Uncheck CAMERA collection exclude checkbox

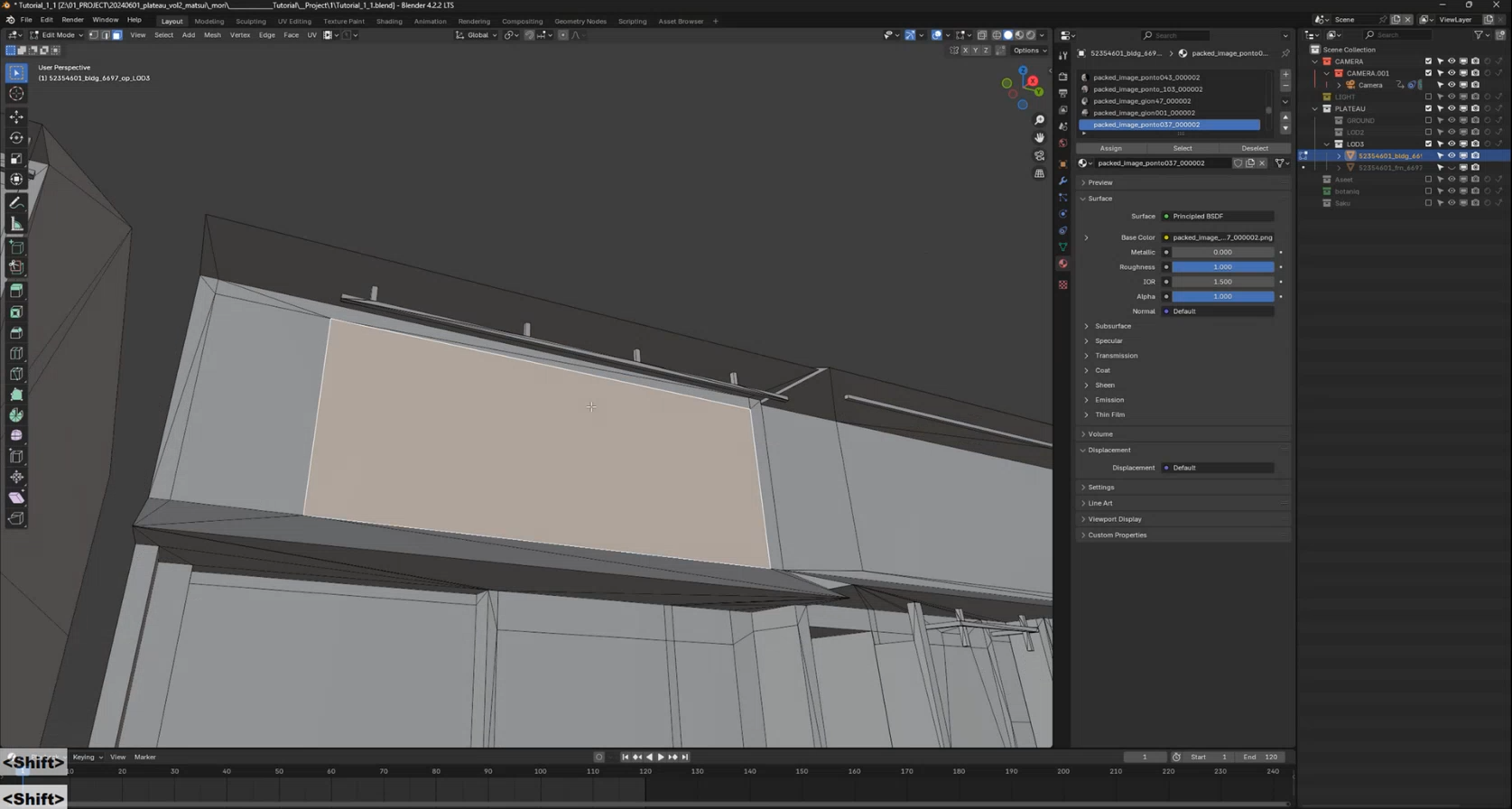tap(1428, 61)
